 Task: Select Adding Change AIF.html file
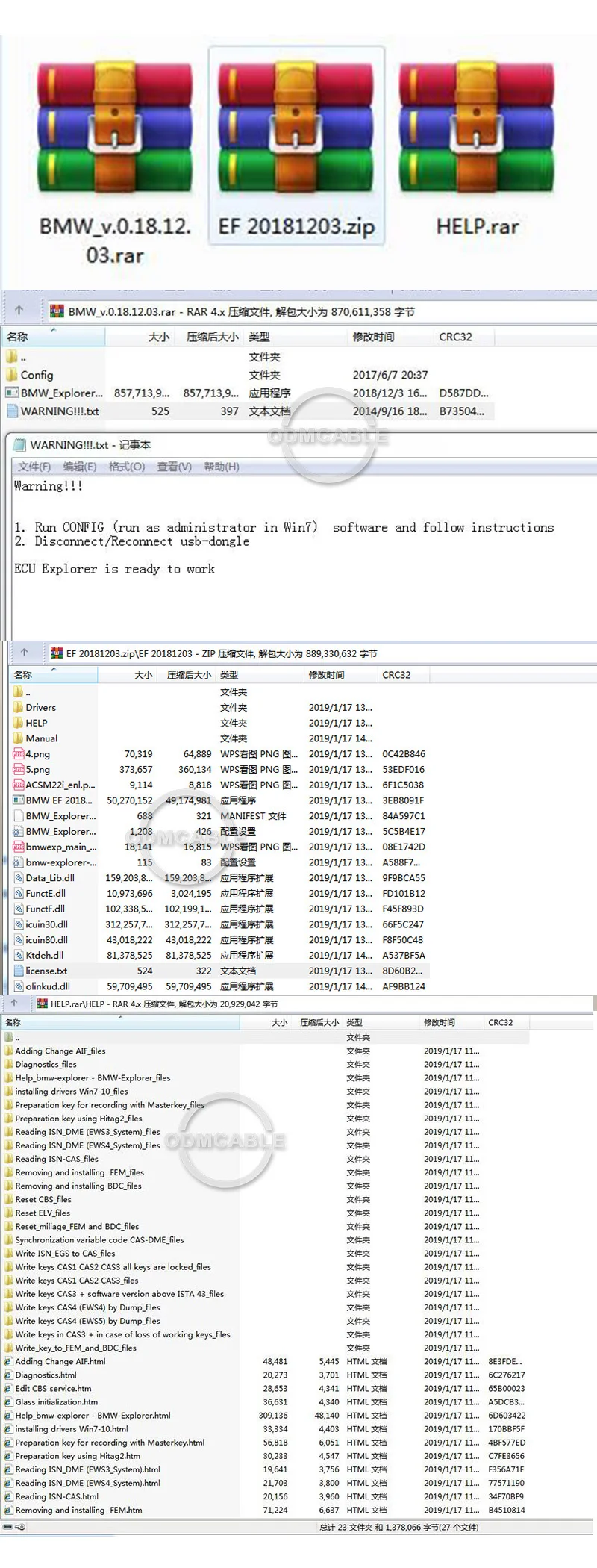pos(60,1361)
